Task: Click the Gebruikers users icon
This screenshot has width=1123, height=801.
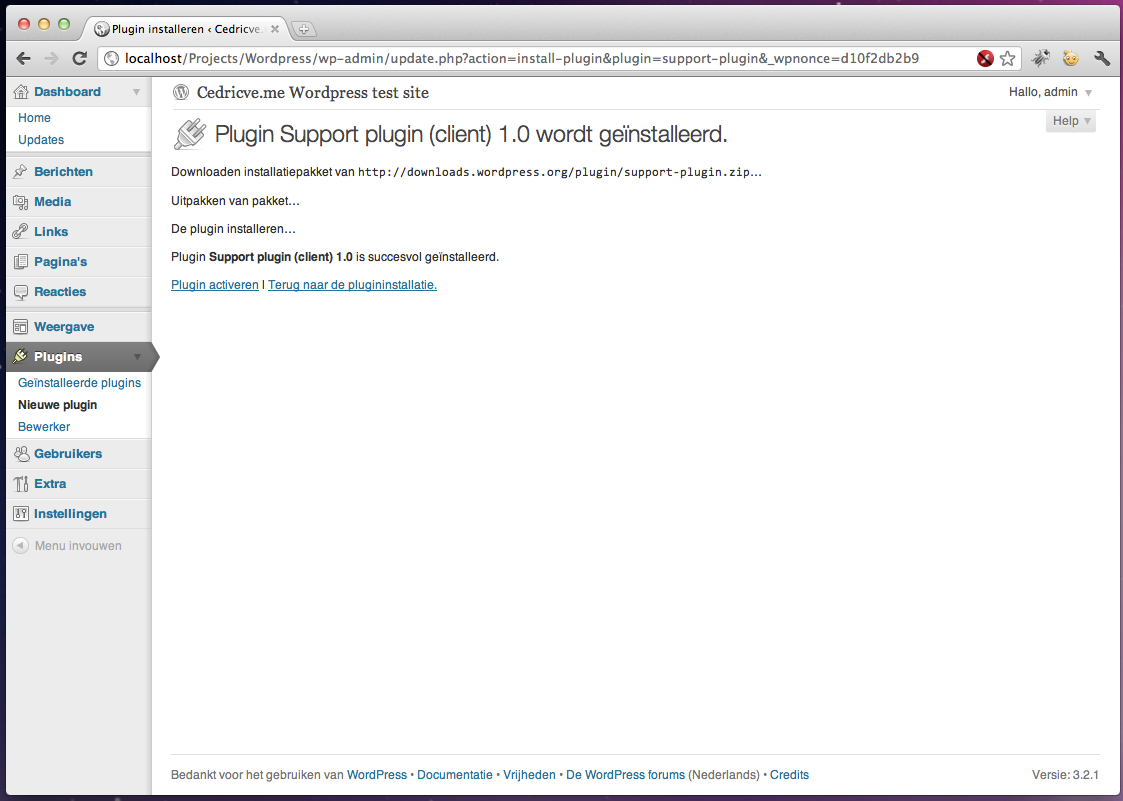Action: tap(21, 454)
